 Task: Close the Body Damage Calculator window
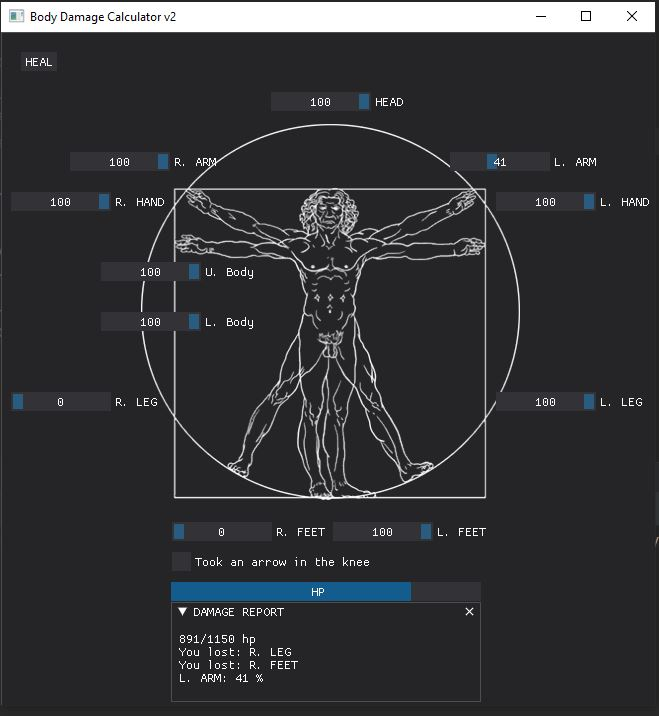[x=632, y=16]
